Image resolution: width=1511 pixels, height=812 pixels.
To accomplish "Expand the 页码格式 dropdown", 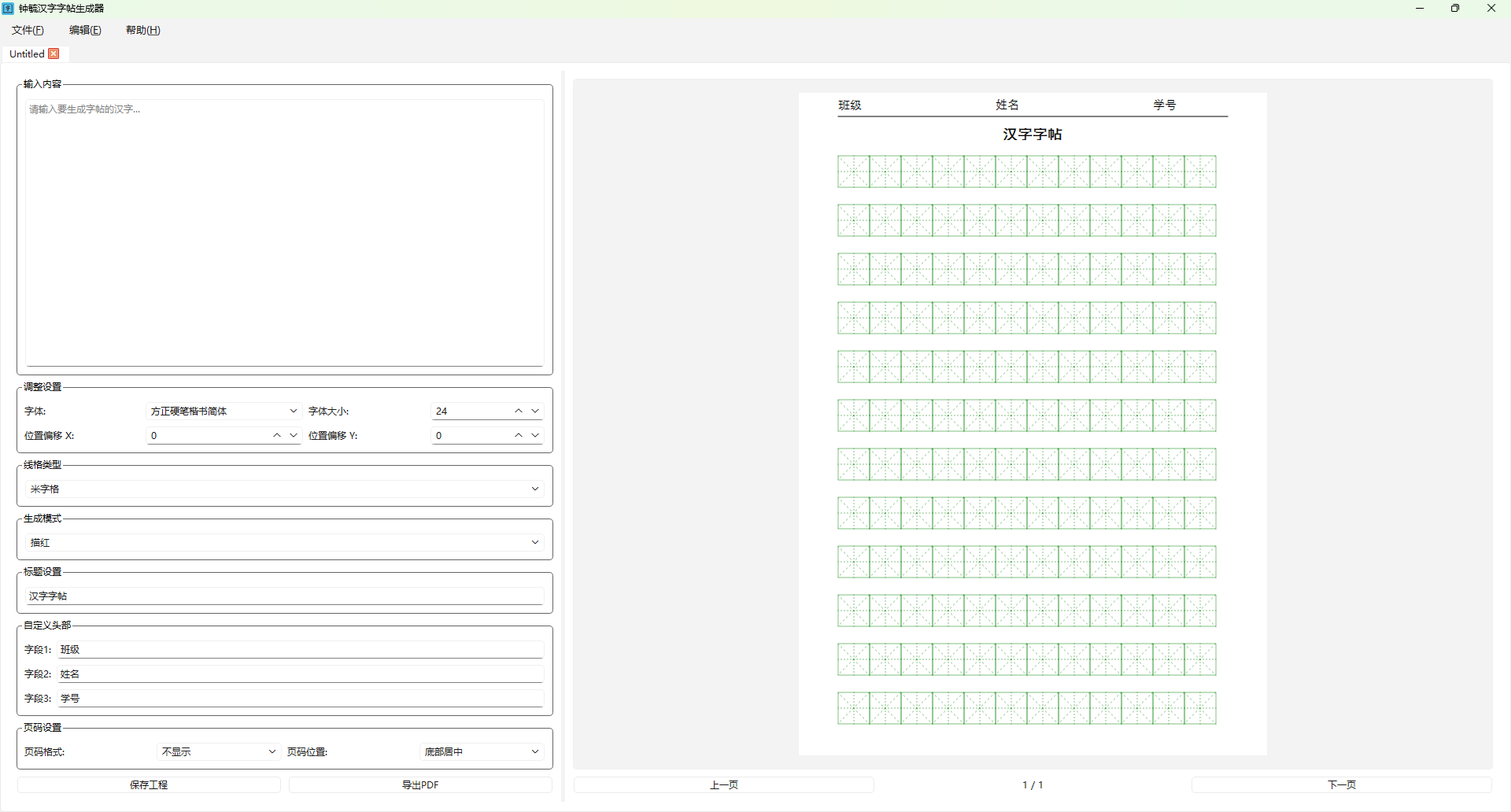I will pos(218,751).
